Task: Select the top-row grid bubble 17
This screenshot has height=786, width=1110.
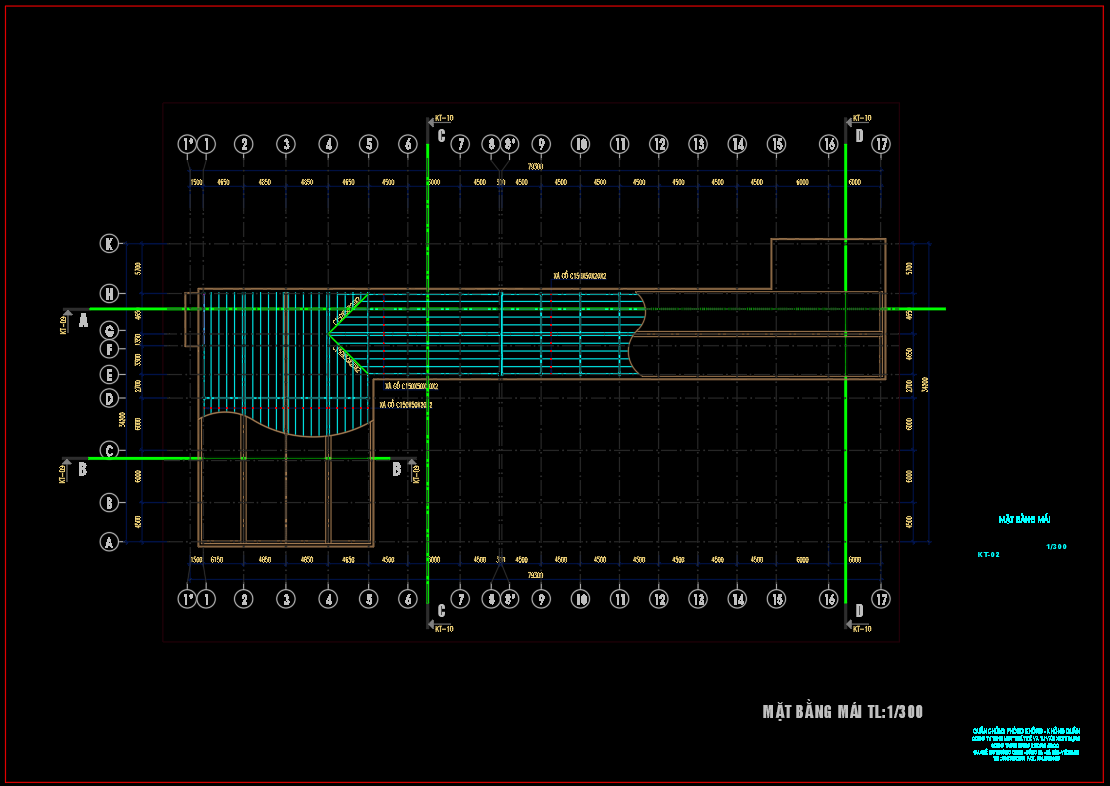Action: [x=881, y=144]
